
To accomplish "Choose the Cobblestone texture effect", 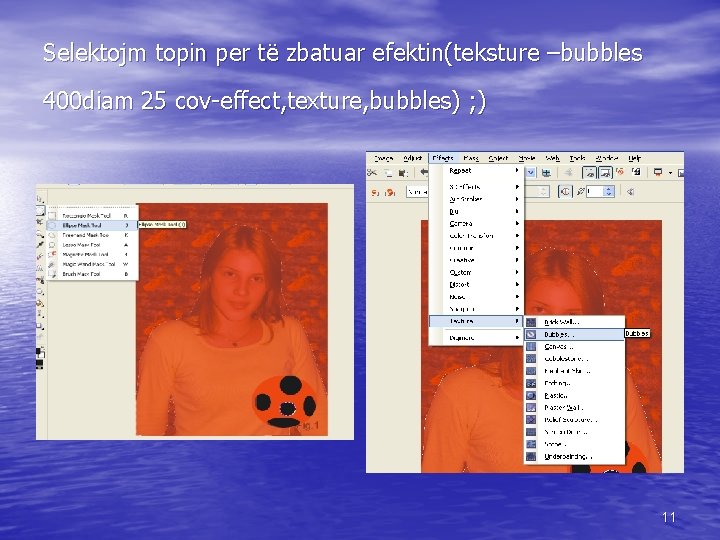I will click(x=574, y=359).
